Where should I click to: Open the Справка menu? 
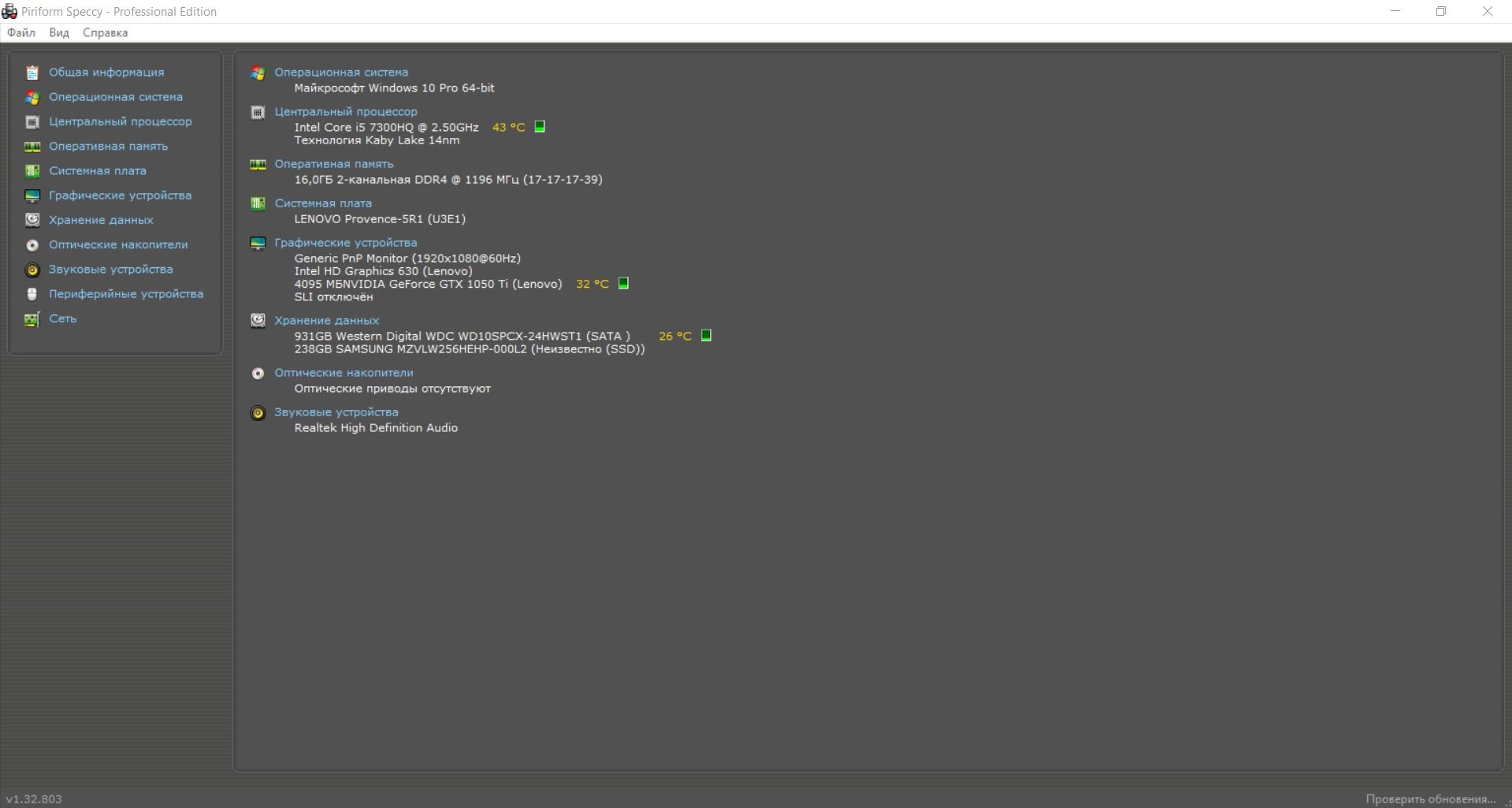coord(105,32)
